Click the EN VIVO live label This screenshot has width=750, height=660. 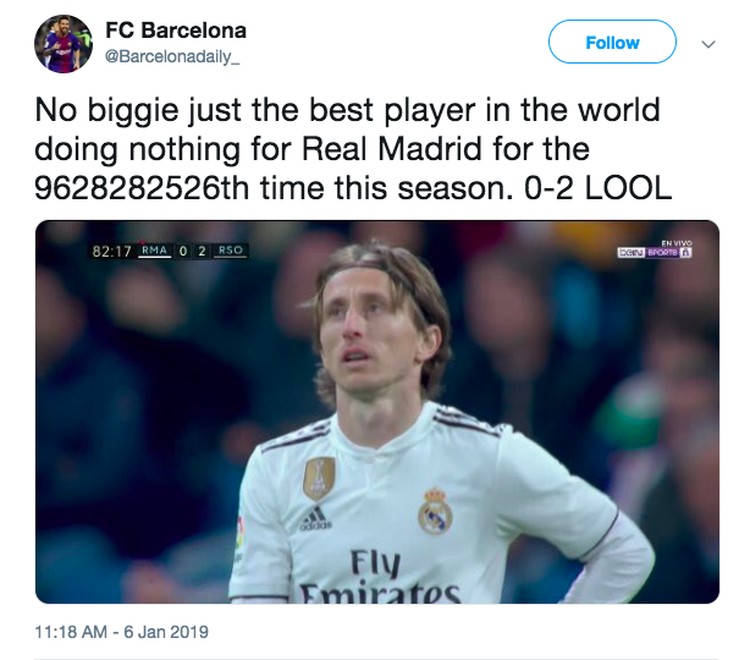point(677,243)
